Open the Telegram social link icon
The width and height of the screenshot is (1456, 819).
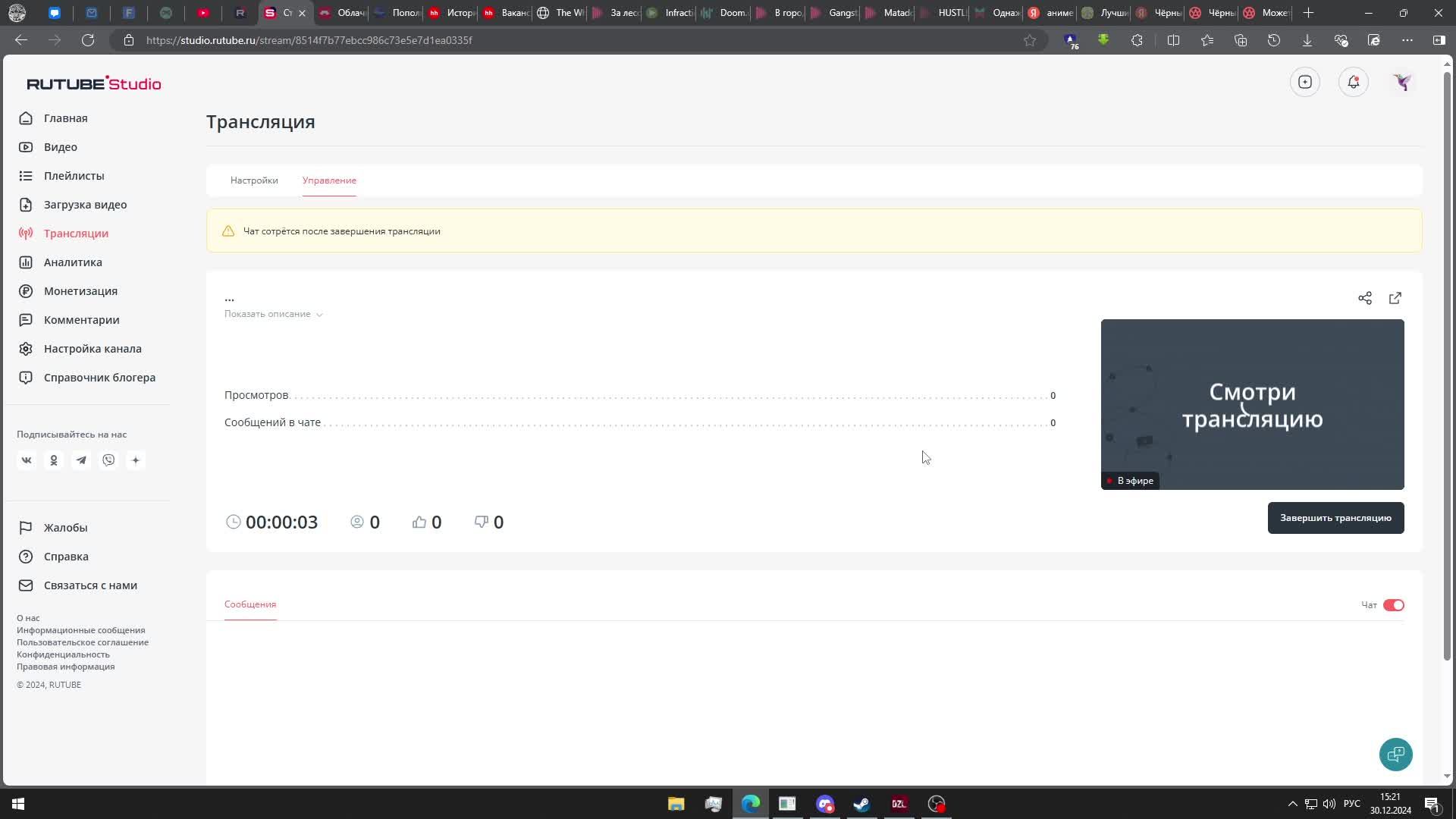tap(81, 460)
